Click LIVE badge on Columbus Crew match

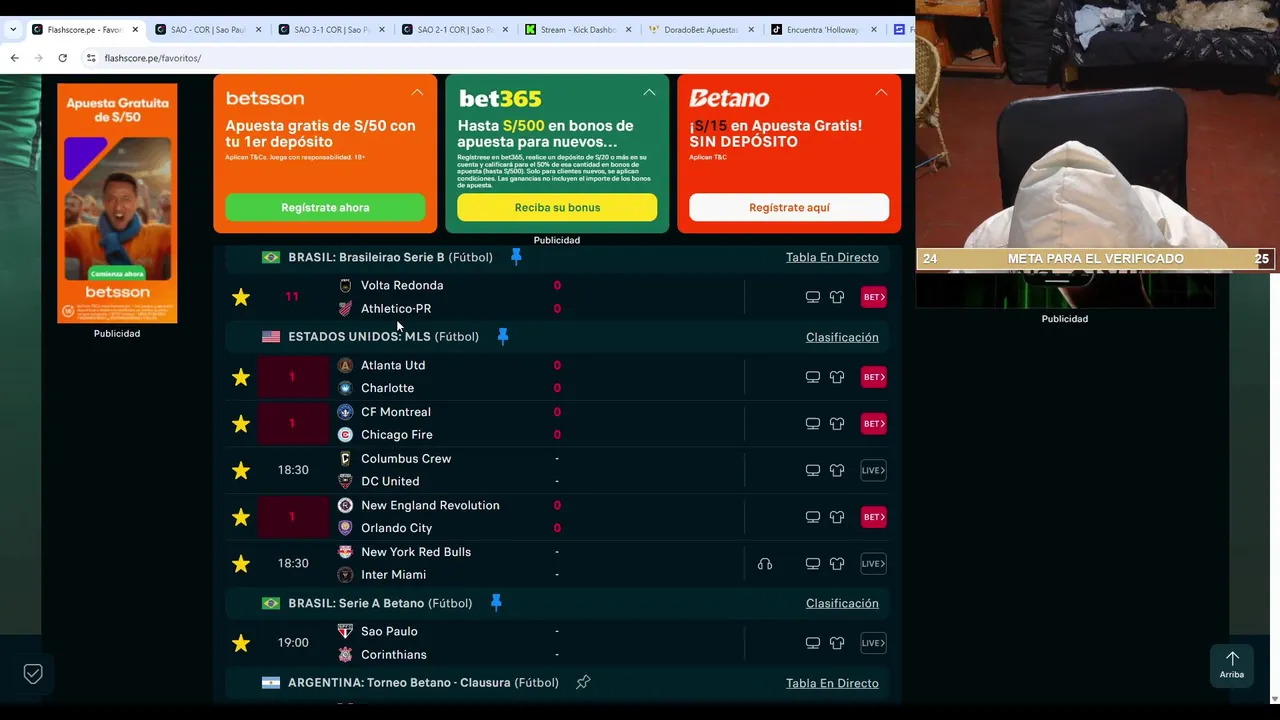[x=874, y=470]
